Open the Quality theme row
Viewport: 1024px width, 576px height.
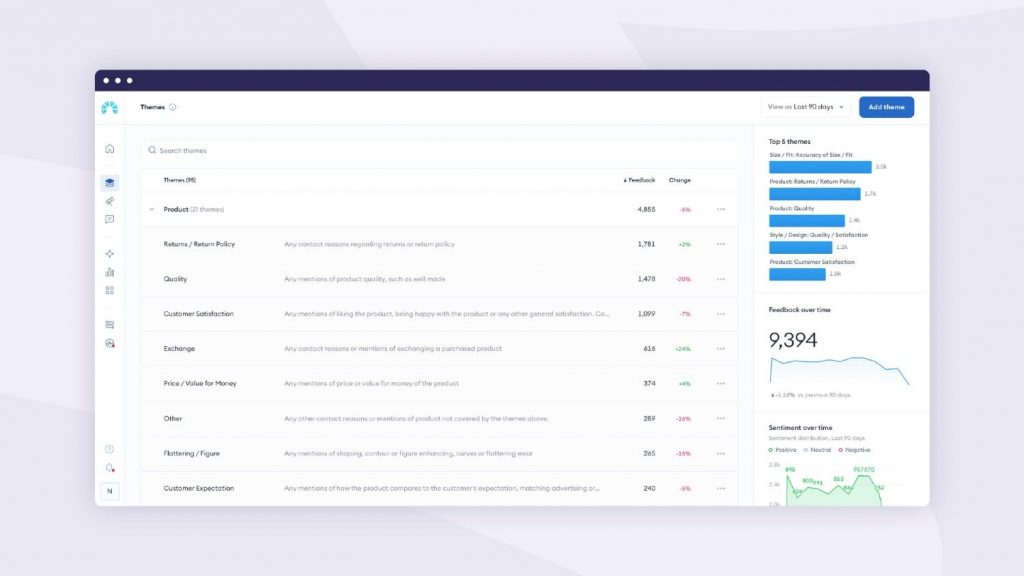[x=439, y=279]
